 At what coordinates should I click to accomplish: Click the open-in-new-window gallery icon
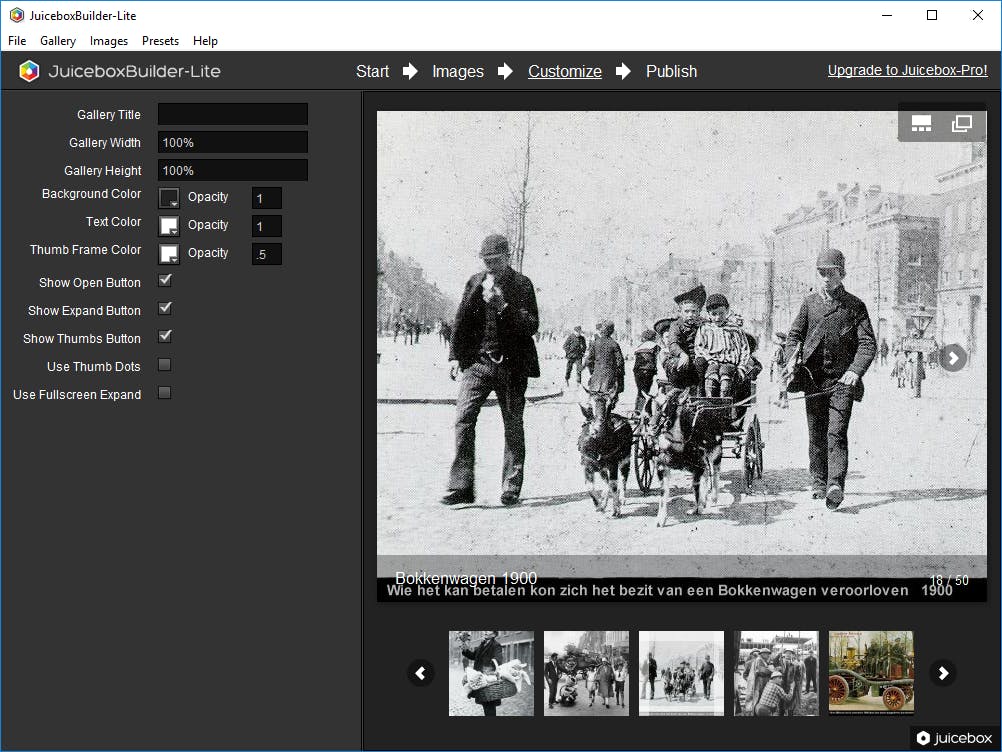tap(962, 123)
